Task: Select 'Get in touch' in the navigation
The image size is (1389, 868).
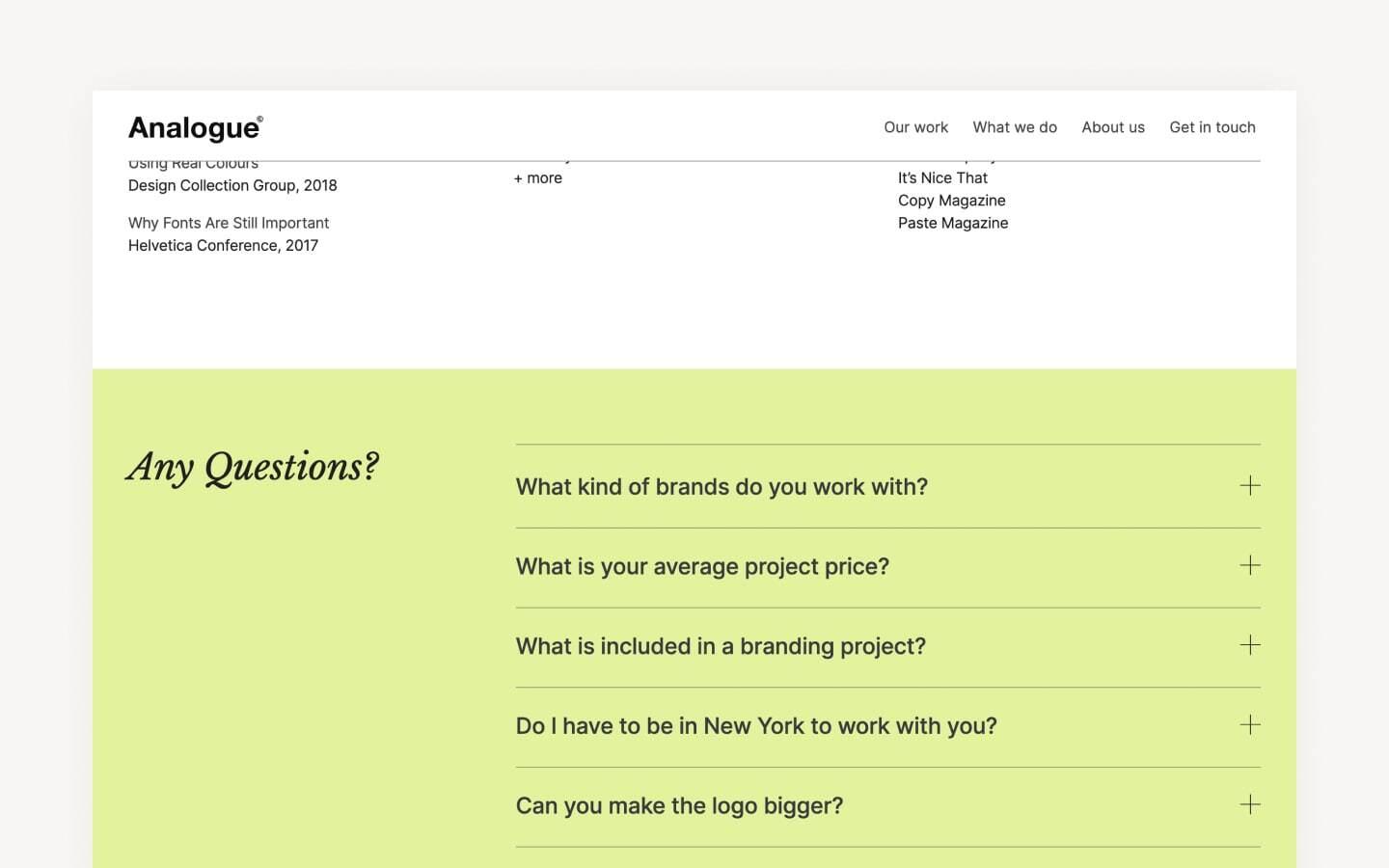Action: click(x=1212, y=126)
